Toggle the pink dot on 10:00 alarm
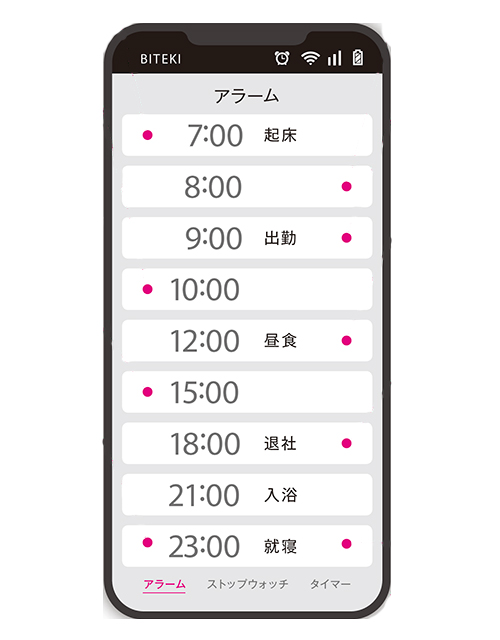The image size is (500, 640). (x=148, y=289)
